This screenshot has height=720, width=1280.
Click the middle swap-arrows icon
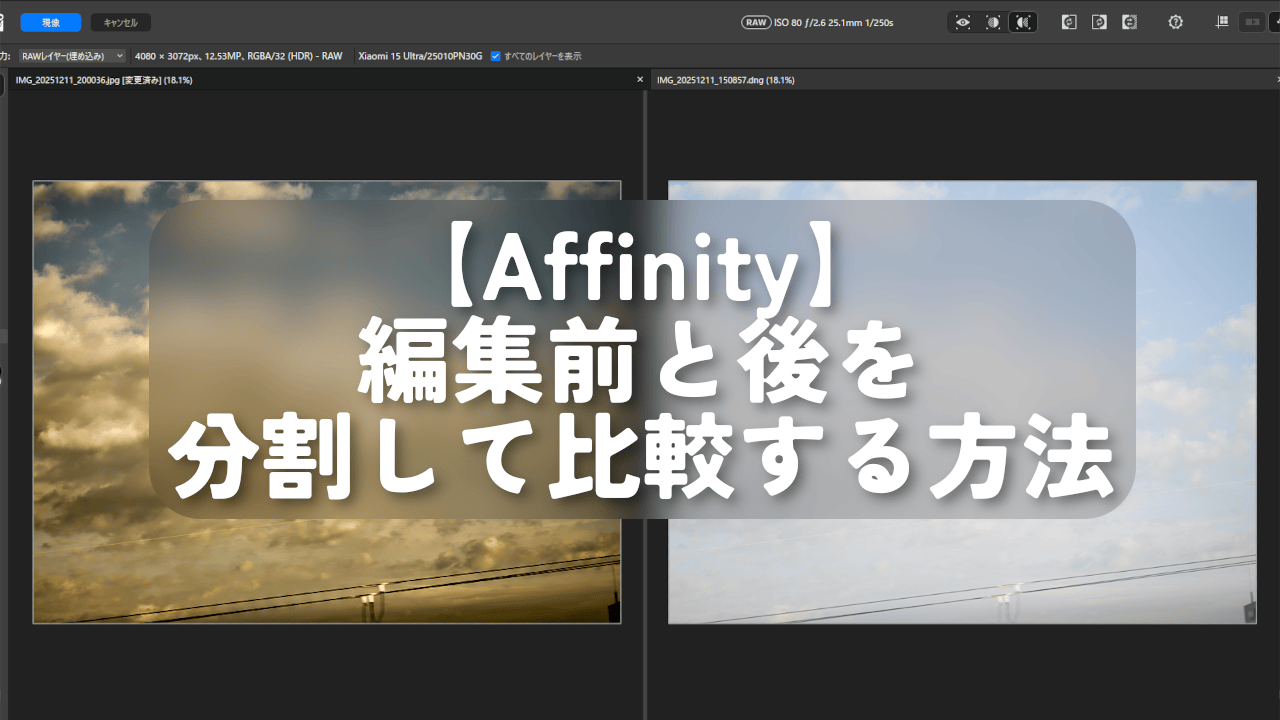(1099, 22)
